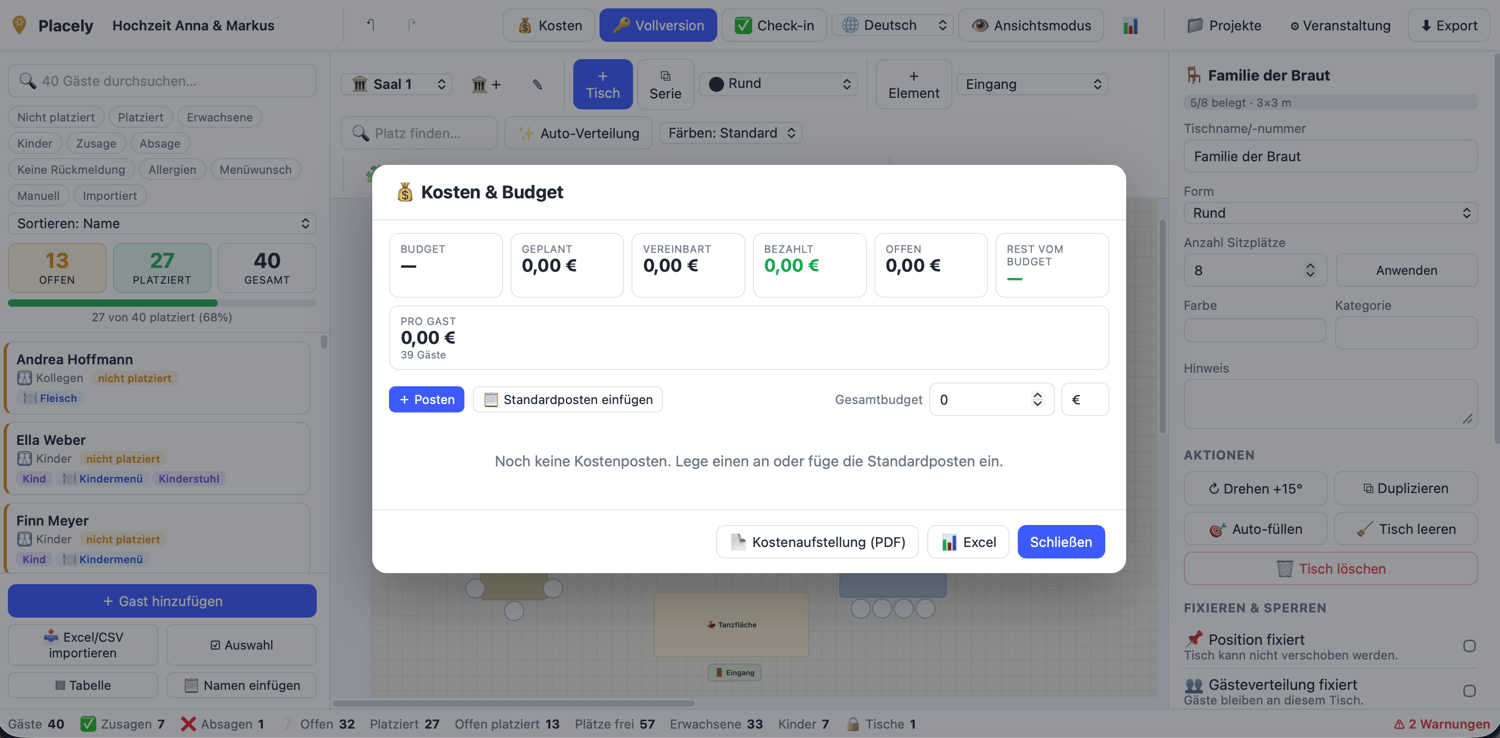Open the Projekte menu
This screenshot has width=1500, height=738.
tap(1223, 25)
